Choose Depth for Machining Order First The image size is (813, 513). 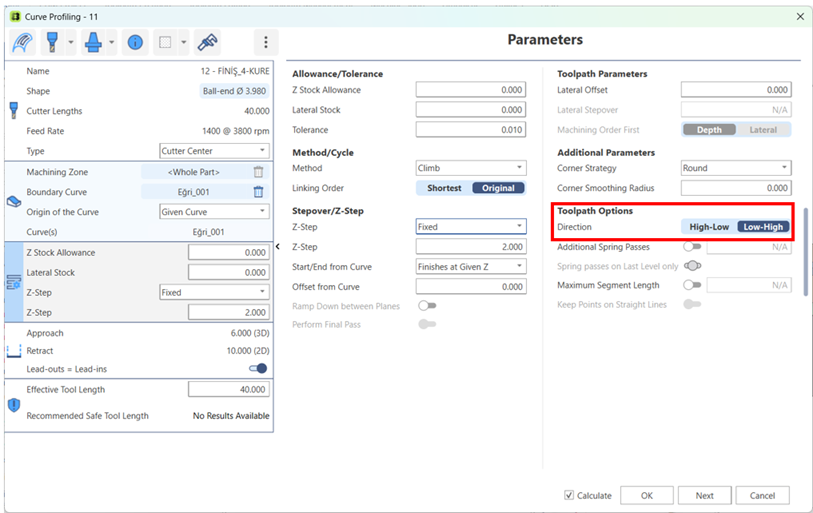coord(709,130)
